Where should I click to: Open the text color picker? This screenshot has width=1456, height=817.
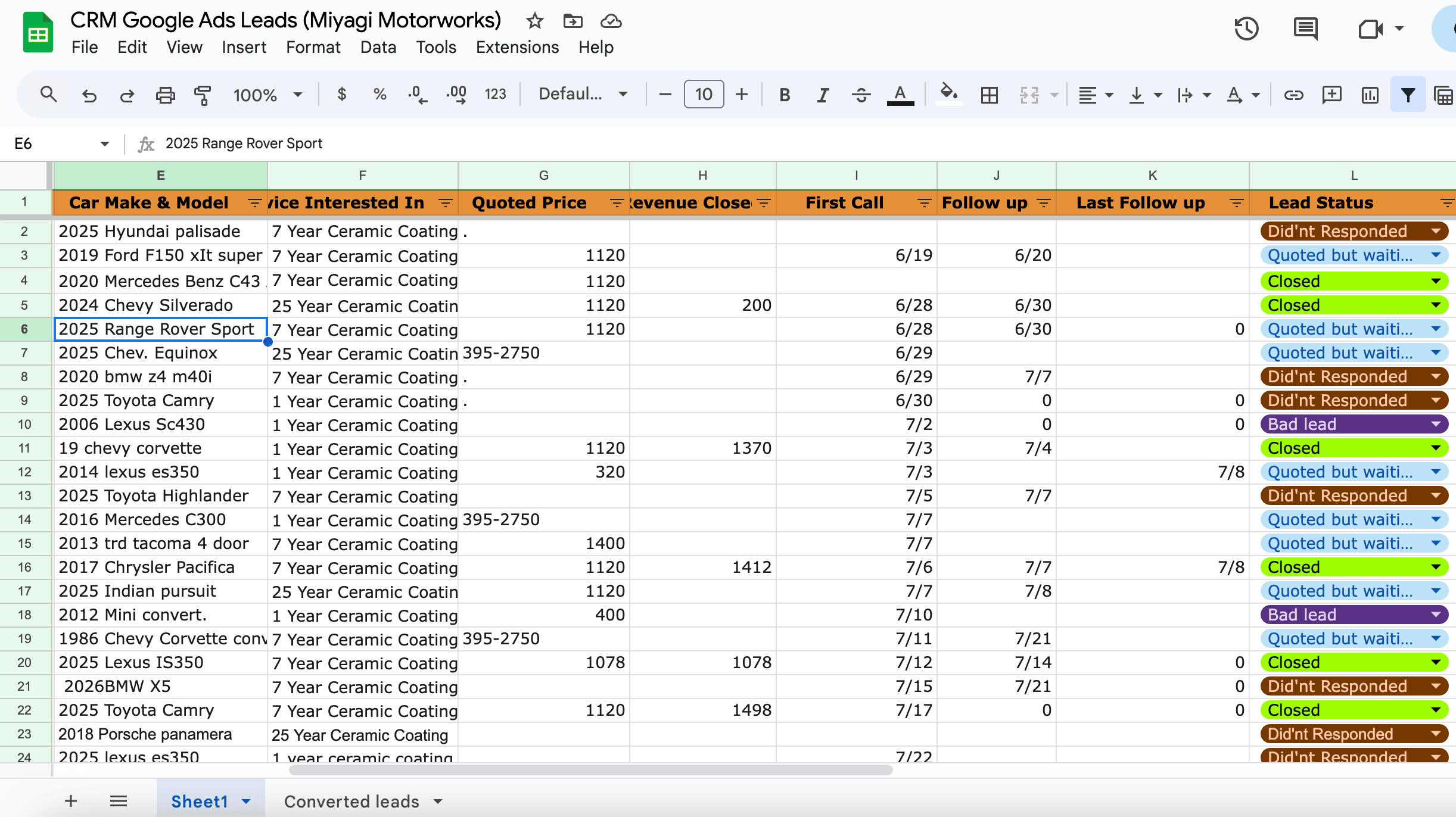coord(900,95)
